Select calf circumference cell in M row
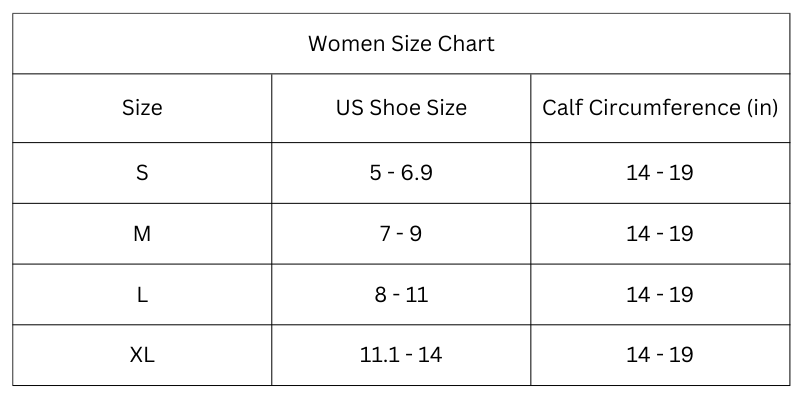 [x=660, y=234]
